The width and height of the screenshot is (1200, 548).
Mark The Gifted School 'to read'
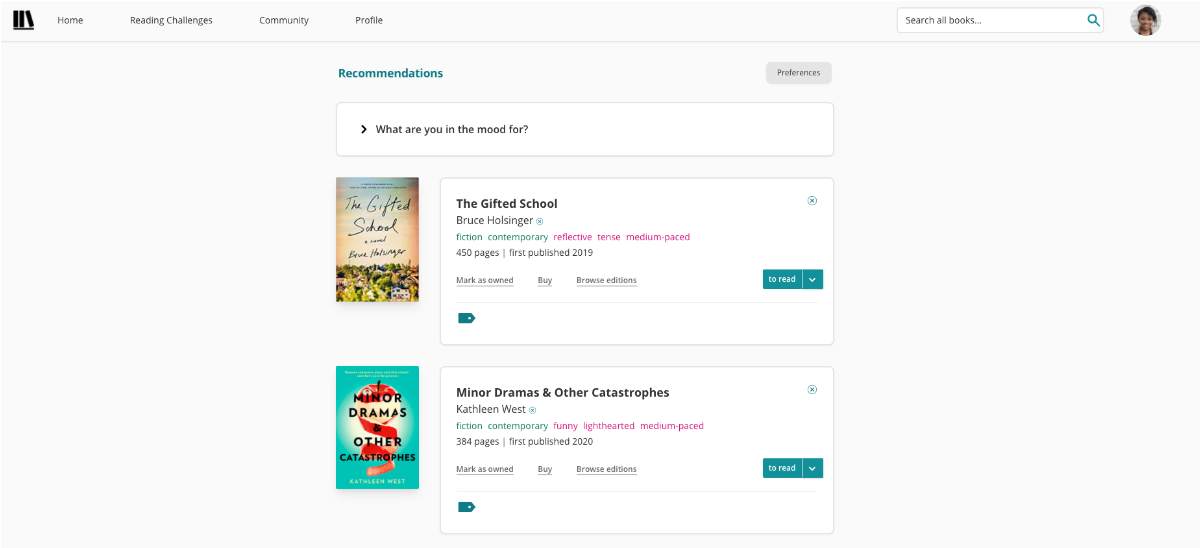click(x=782, y=279)
